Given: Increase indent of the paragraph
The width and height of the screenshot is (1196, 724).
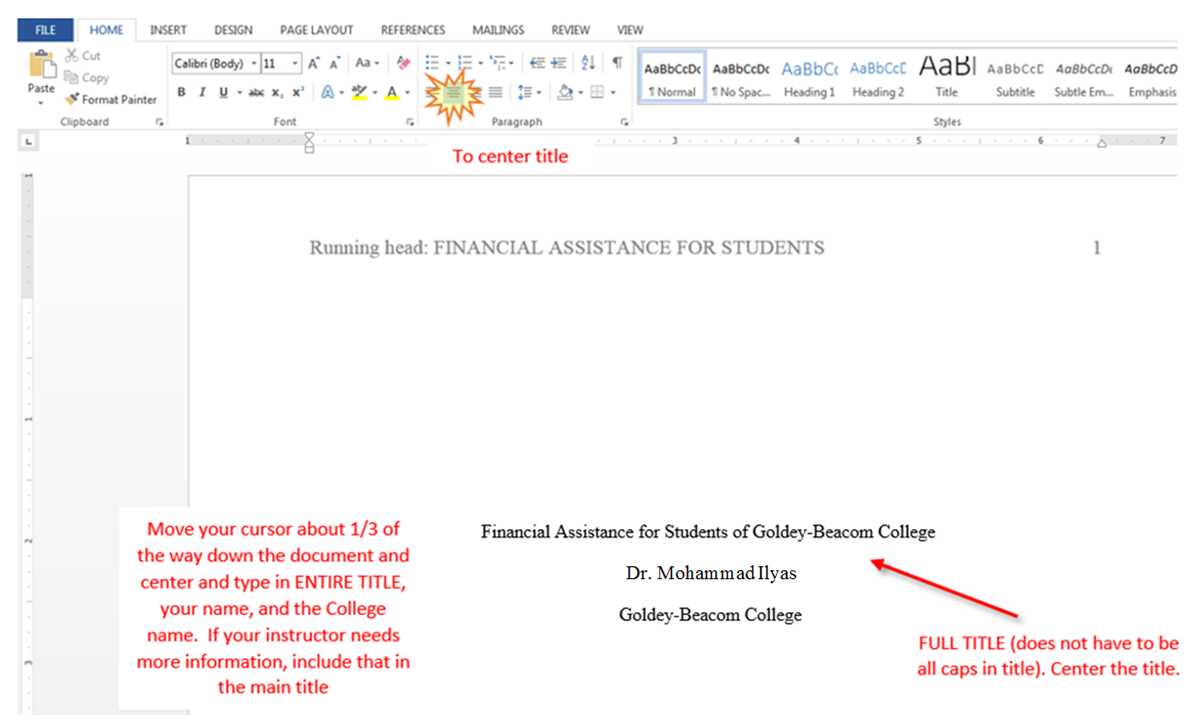Looking at the screenshot, I should point(558,60).
